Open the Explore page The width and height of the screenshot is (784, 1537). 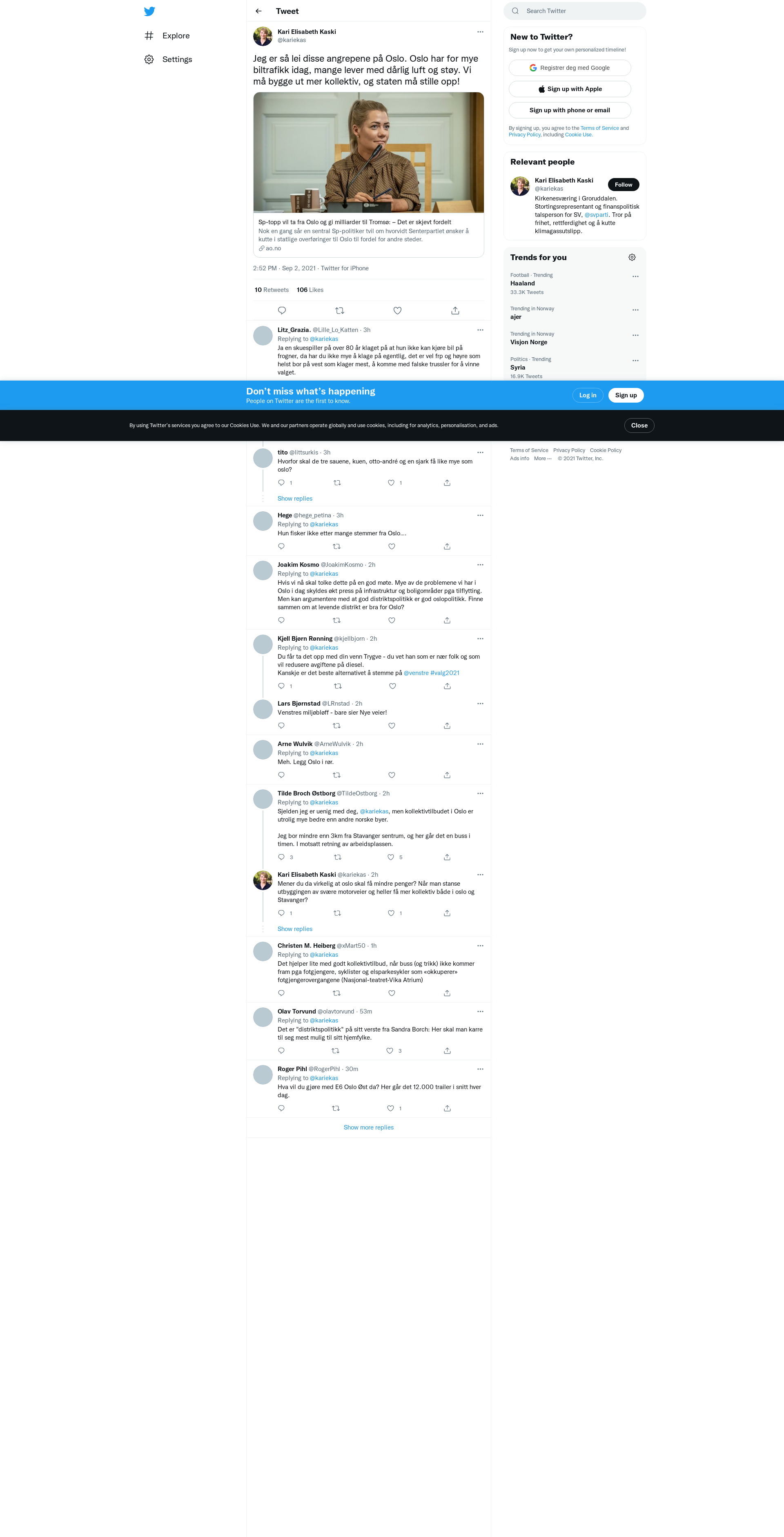pyautogui.click(x=167, y=36)
